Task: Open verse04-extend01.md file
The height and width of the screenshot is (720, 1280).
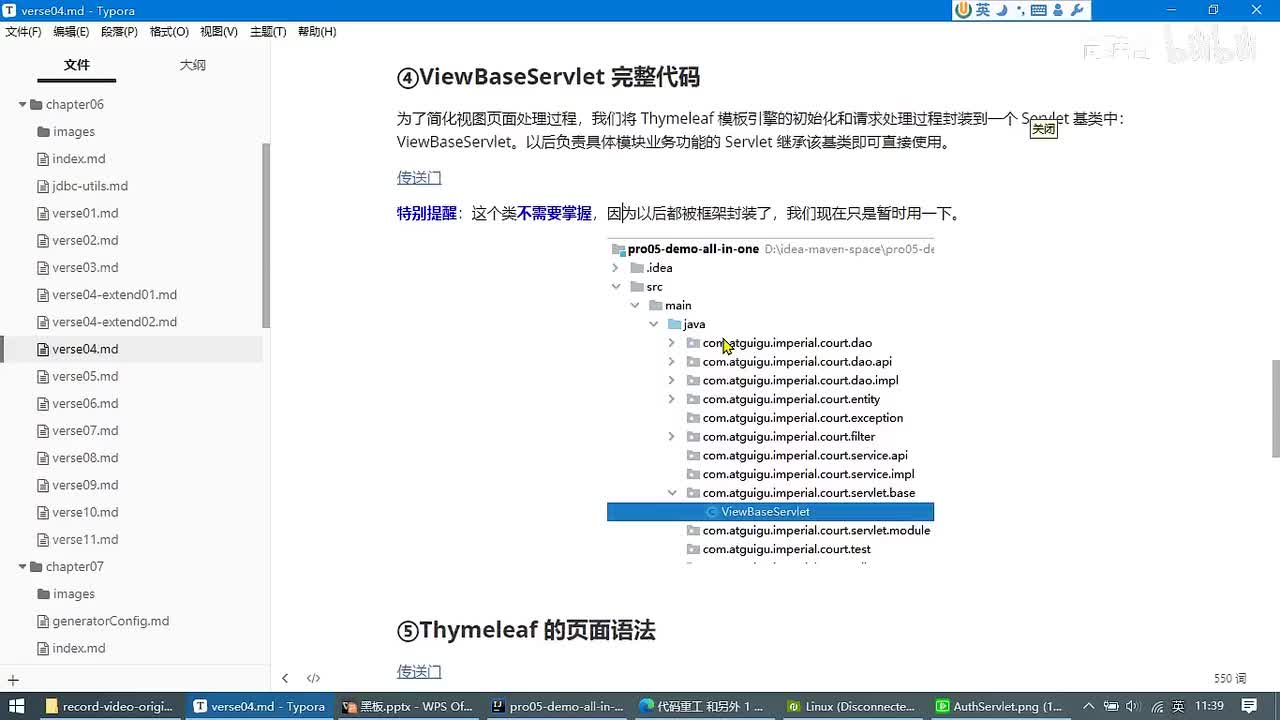Action: coord(114,295)
